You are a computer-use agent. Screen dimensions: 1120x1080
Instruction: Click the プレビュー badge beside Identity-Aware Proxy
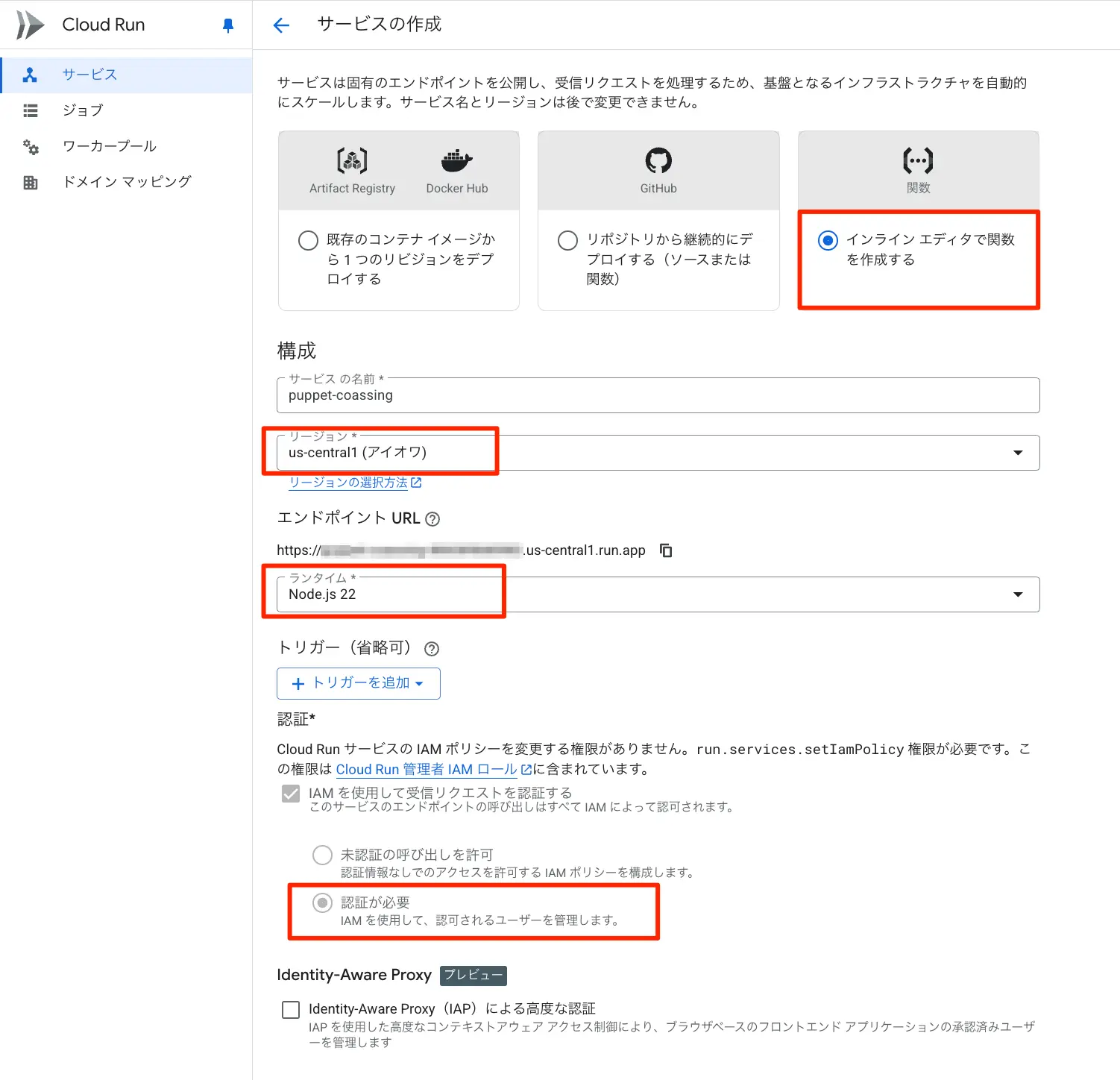(474, 976)
